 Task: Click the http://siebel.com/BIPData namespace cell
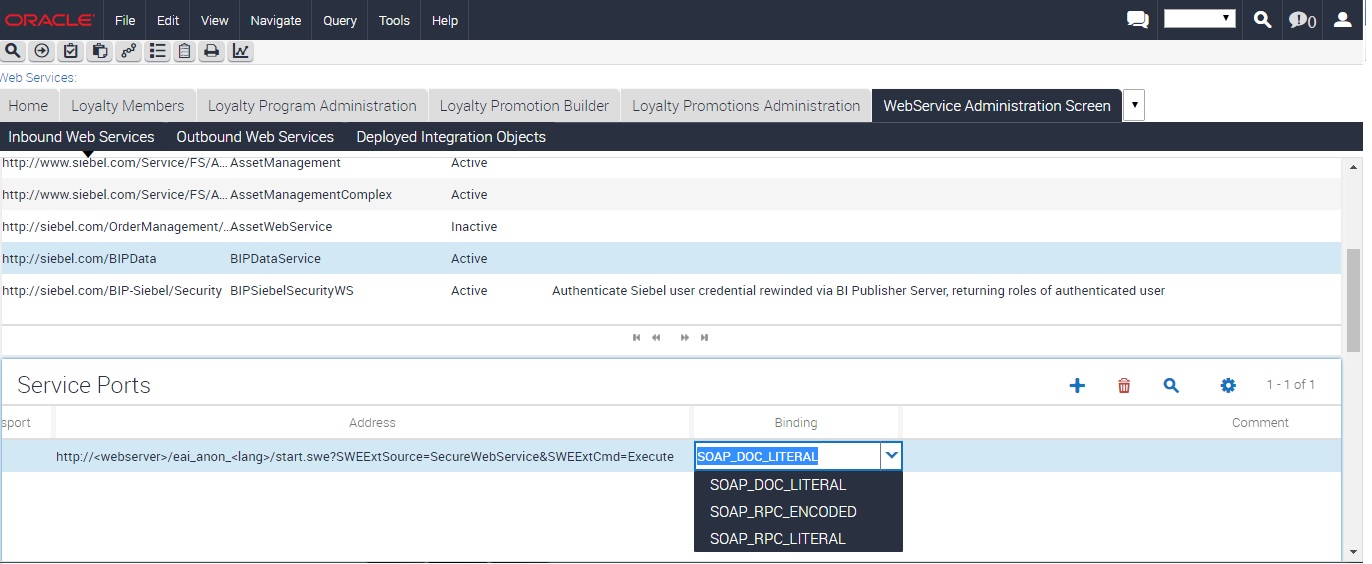point(80,259)
